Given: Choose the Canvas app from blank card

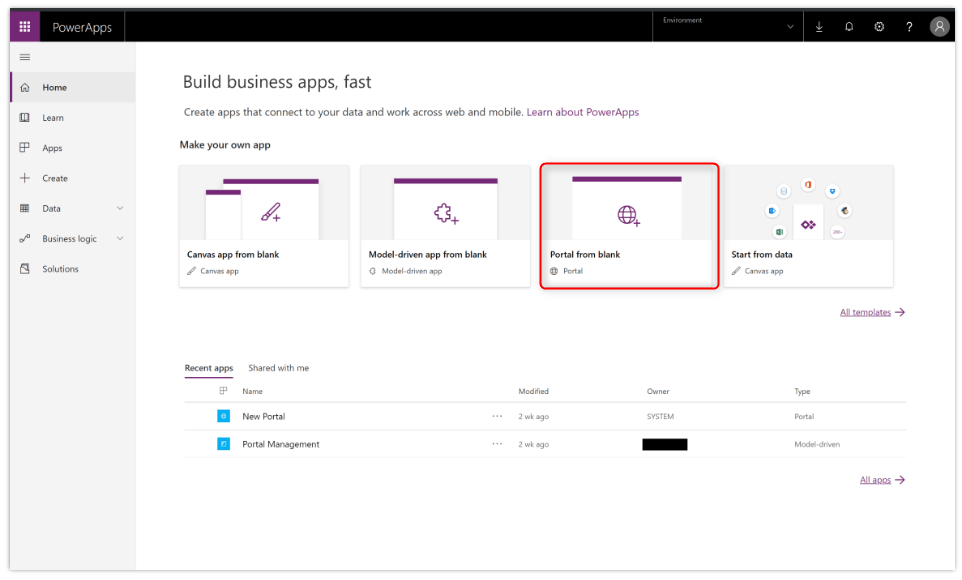Looking at the screenshot, I should coord(264,226).
